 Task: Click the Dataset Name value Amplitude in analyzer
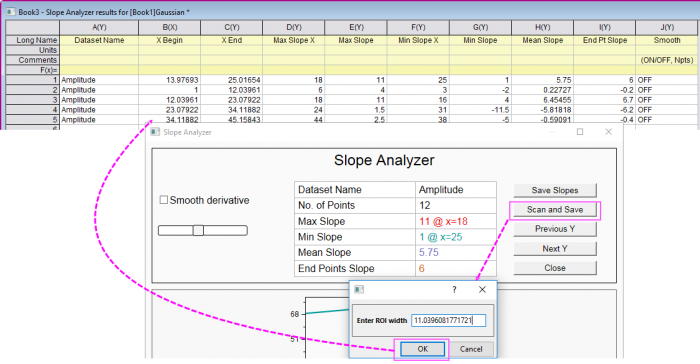(x=441, y=190)
